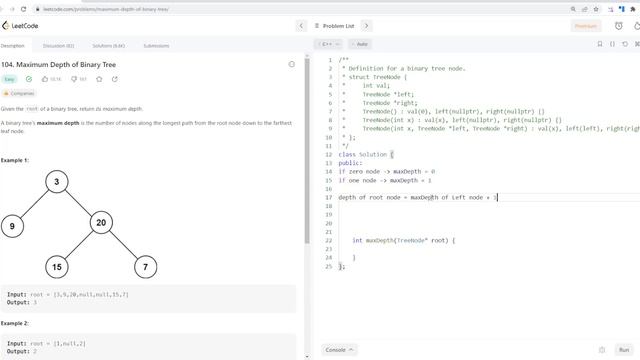Click line 'if one node -> maxDepth = 1'
The image size is (640, 360).
(x=385, y=180)
